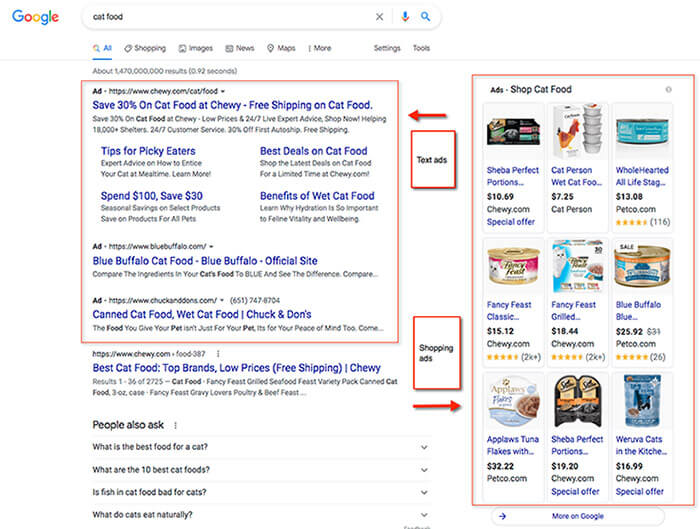This screenshot has height=529, width=700.
Task: Click the Applaws Tuna Flakes title link
Action: coord(512,446)
